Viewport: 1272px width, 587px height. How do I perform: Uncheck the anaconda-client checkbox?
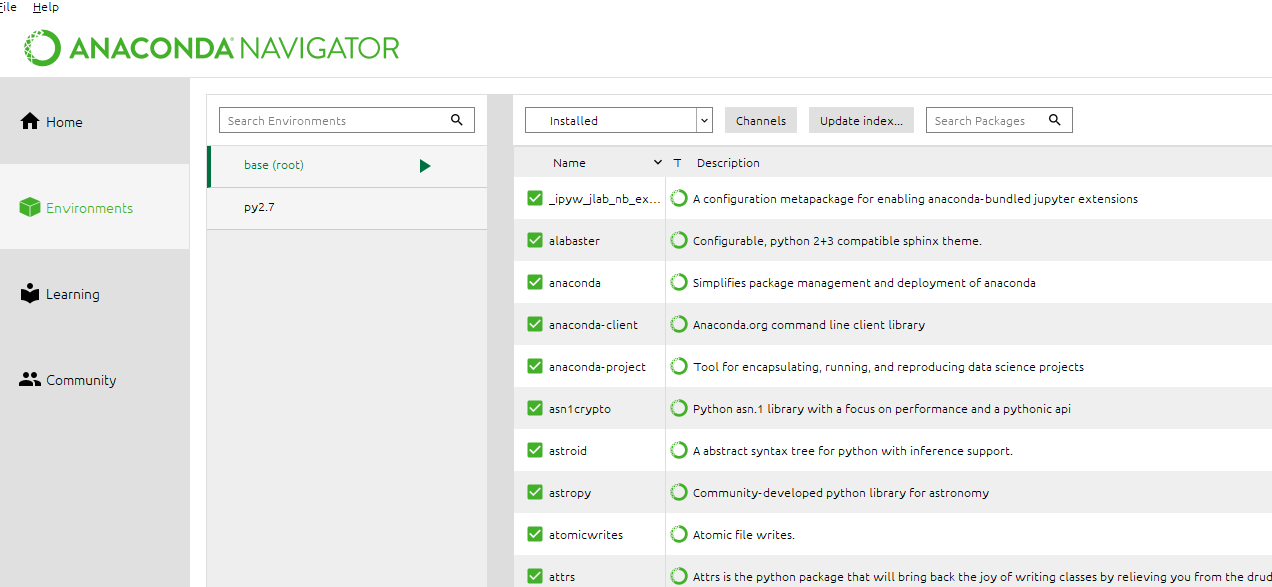coord(535,324)
